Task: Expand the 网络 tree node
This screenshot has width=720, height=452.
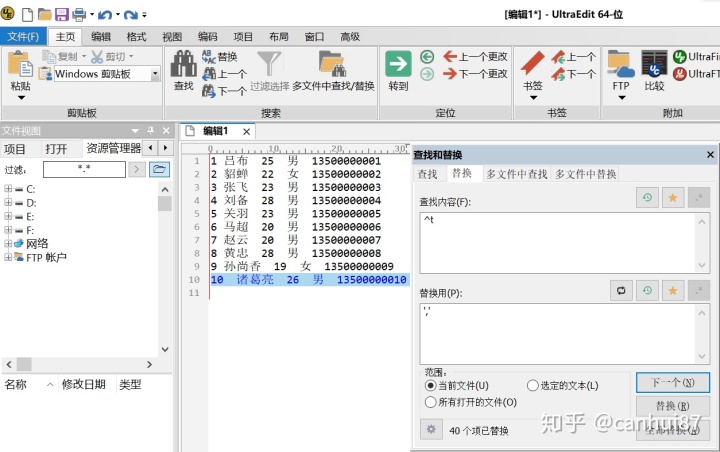Action: pos(8,243)
